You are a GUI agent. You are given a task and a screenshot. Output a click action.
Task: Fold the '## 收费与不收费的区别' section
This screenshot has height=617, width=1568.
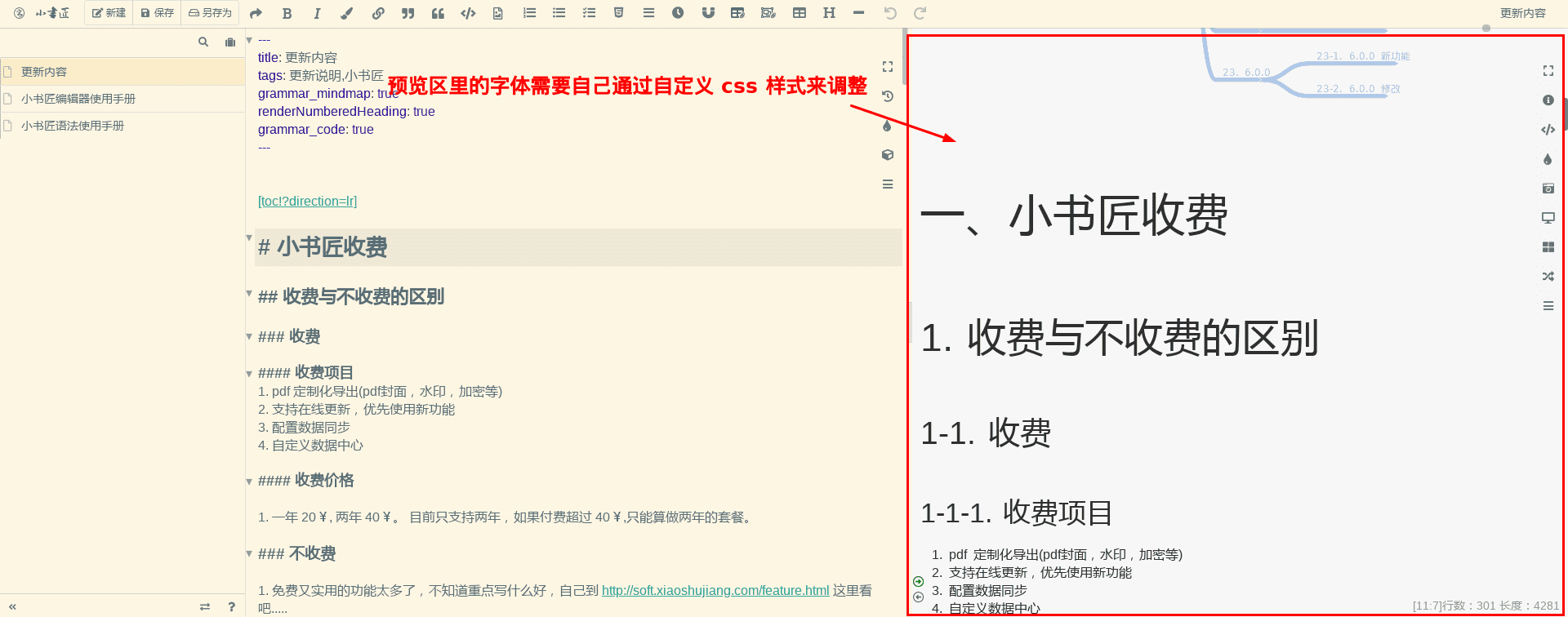249,293
